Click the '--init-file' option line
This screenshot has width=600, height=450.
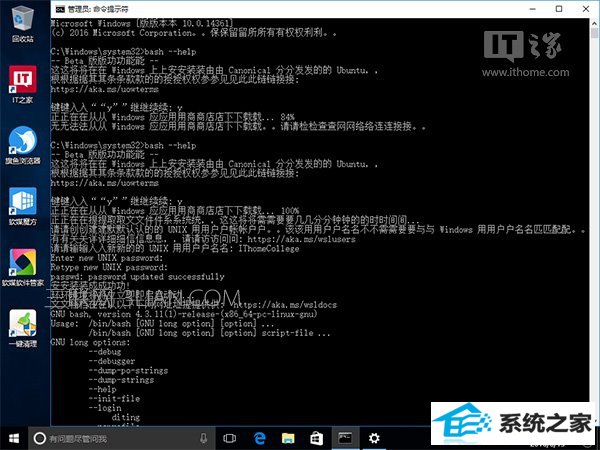pos(114,399)
